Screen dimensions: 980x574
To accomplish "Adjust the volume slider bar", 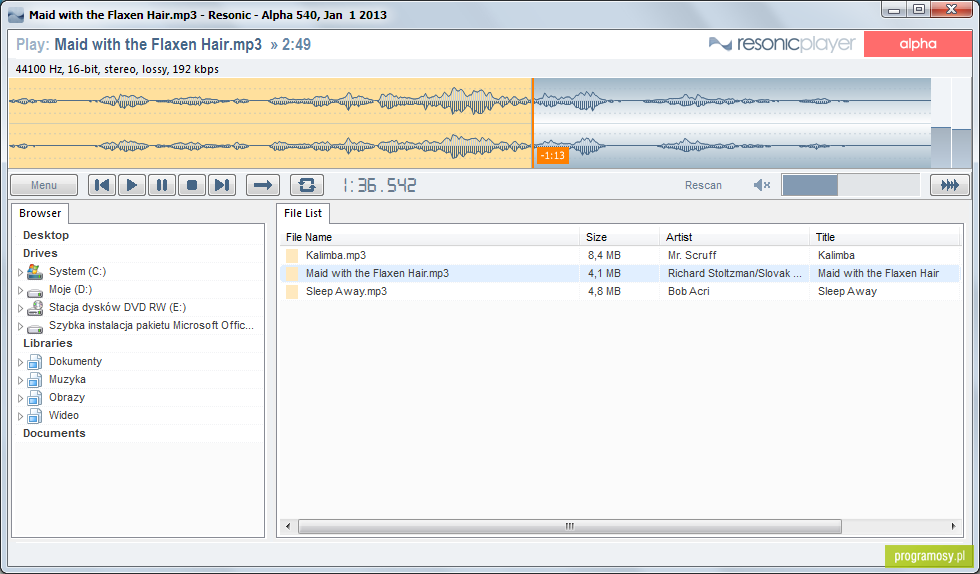I will pyautogui.click(x=851, y=185).
